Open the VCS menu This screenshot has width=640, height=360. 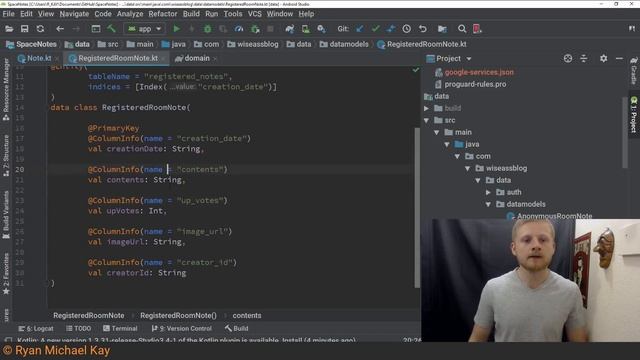(x=255, y=13)
